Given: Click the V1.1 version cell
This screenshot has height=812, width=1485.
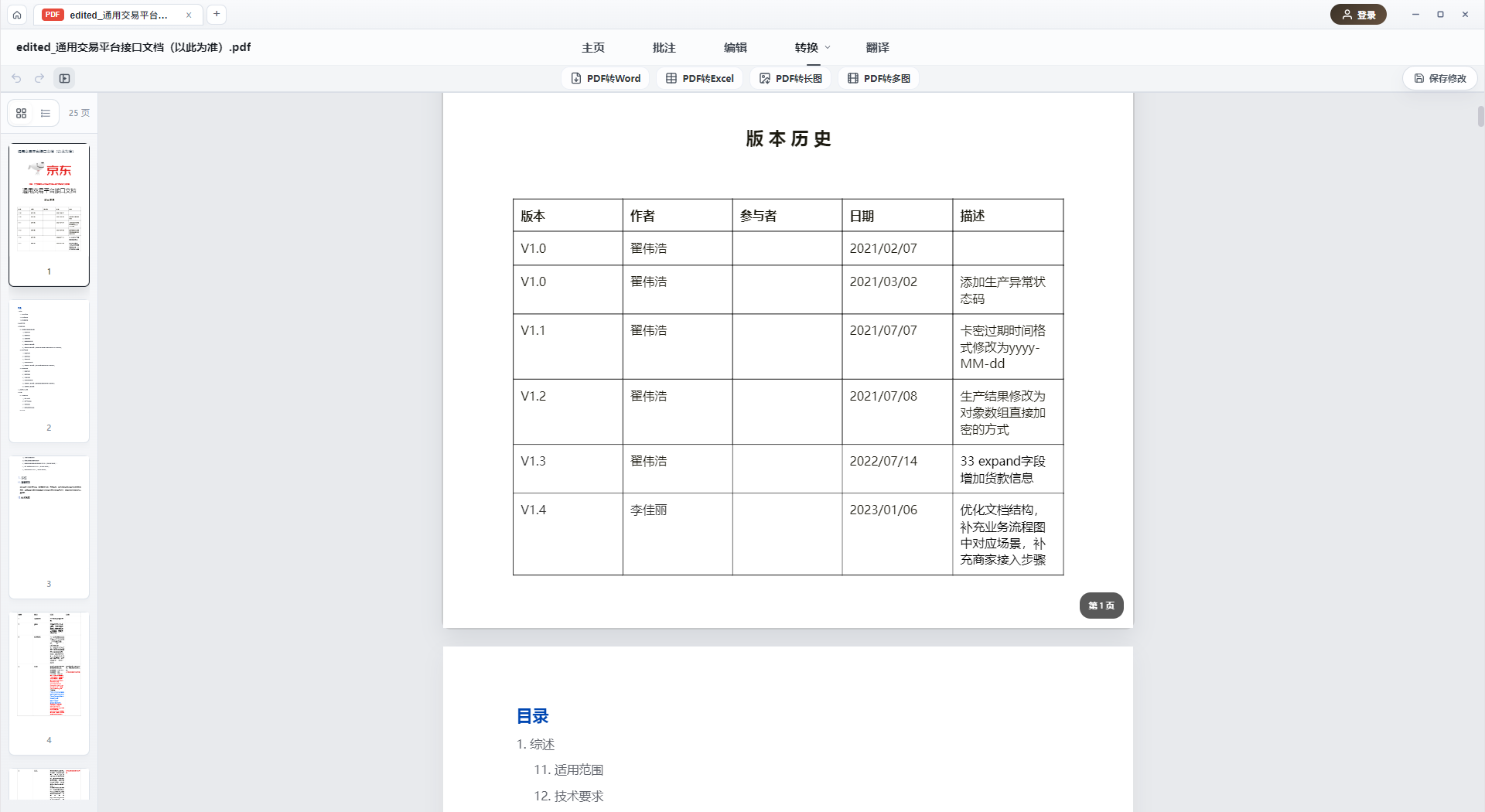Looking at the screenshot, I should click(x=568, y=346).
